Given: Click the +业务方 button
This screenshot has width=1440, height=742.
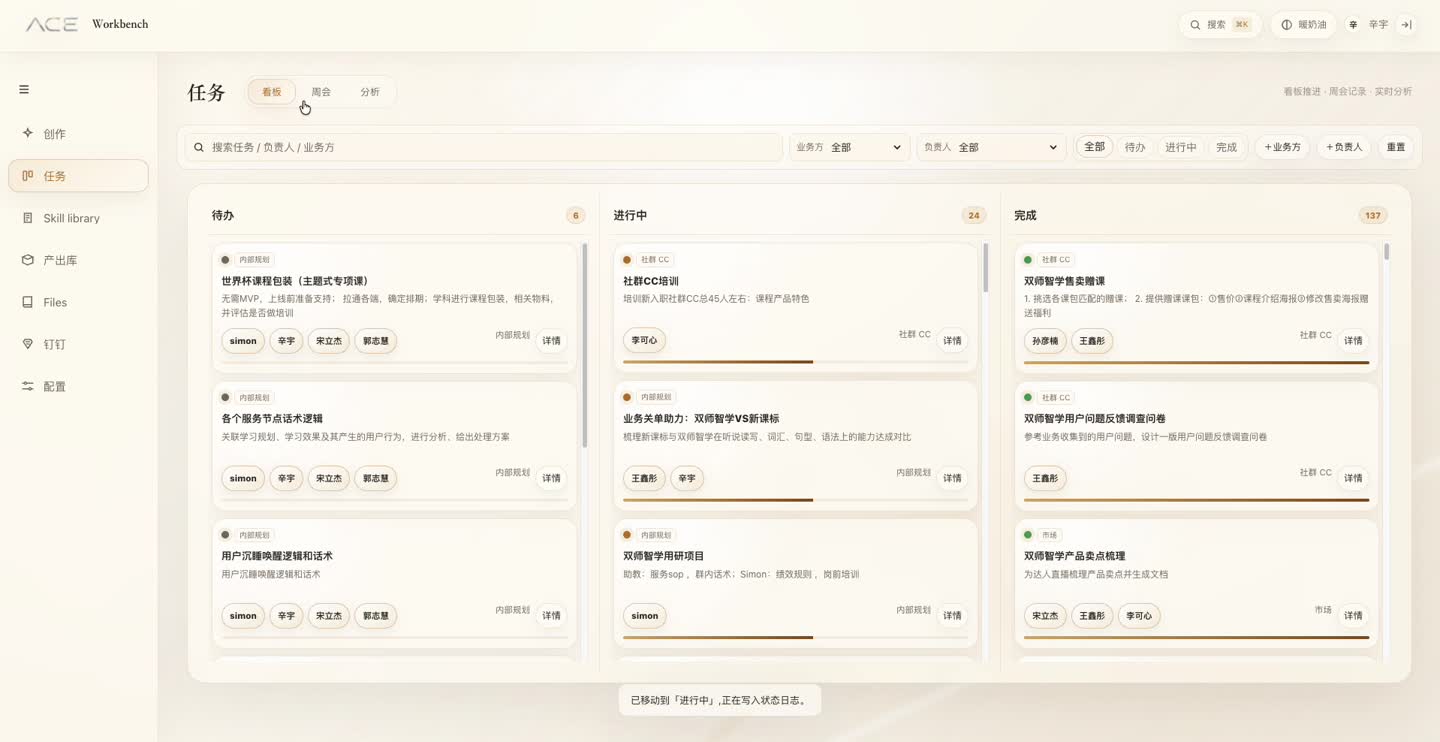Looking at the screenshot, I should 1282,147.
